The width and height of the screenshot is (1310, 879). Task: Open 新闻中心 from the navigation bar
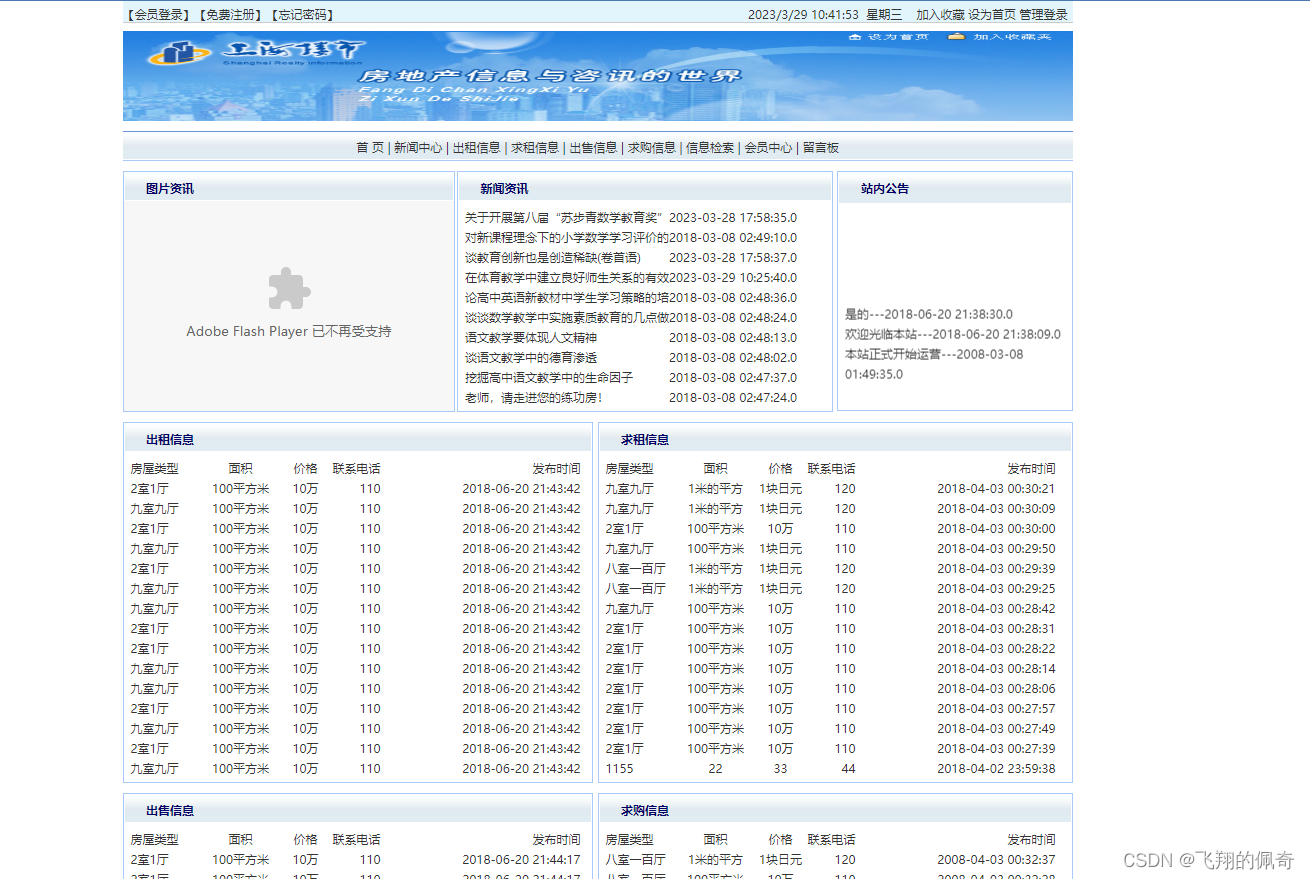click(417, 148)
